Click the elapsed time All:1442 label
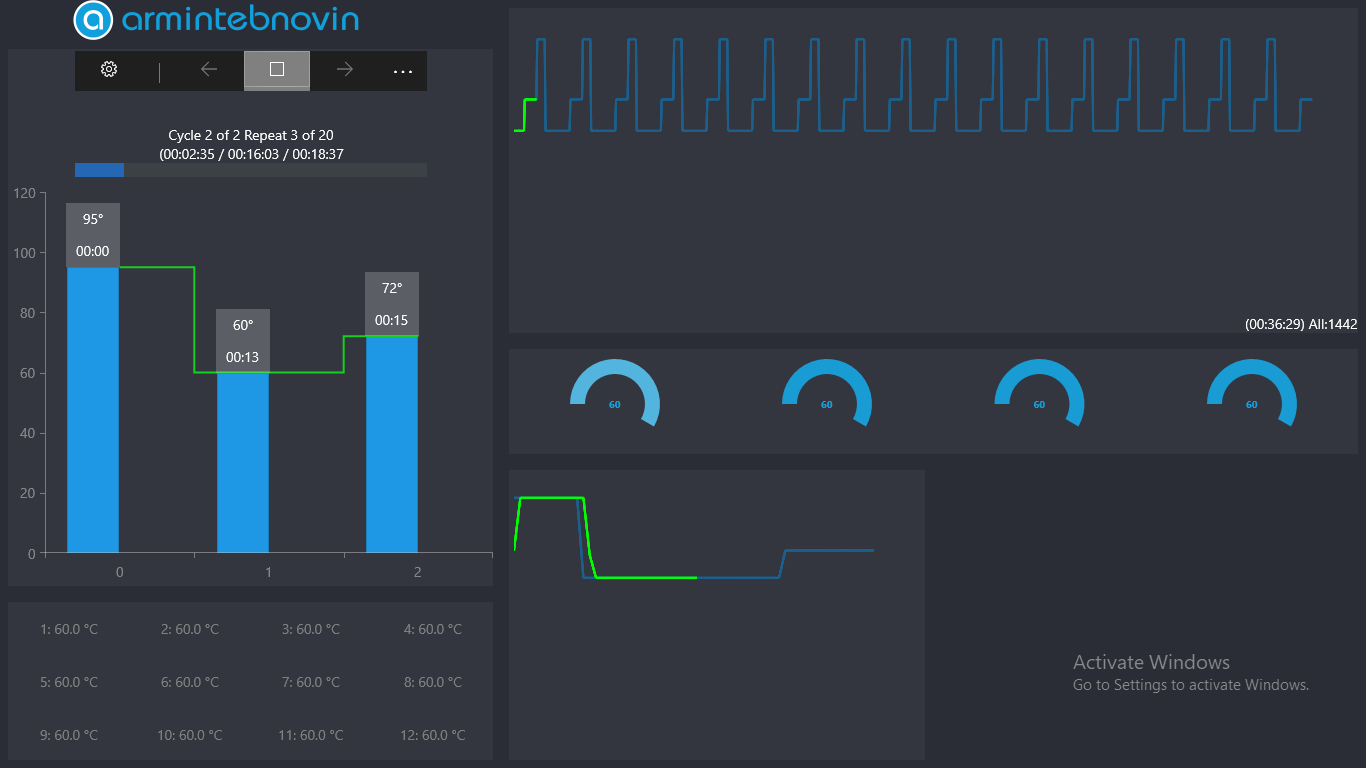Screen dimensions: 1366x768 (x=1300, y=325)
